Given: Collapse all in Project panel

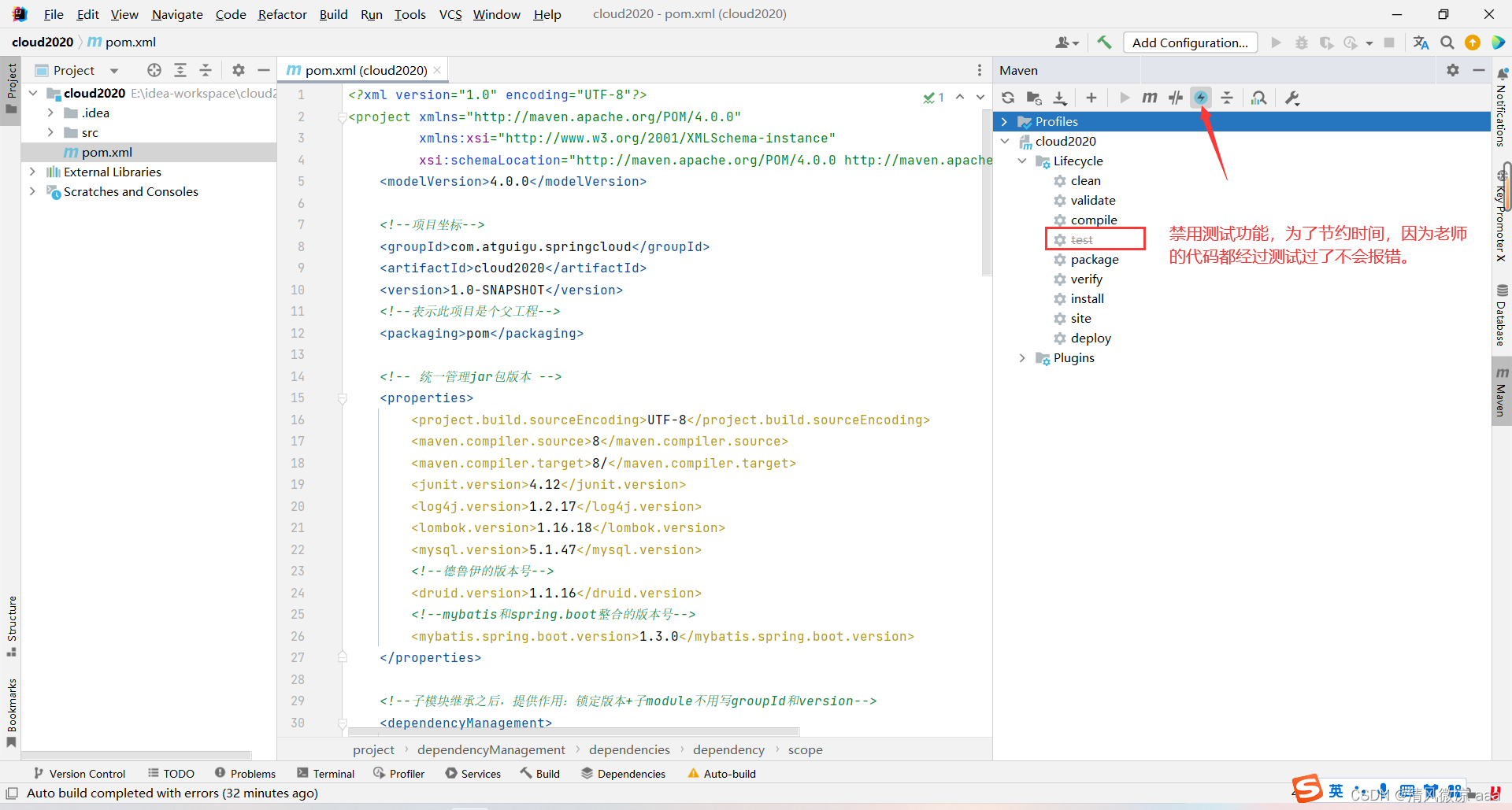Looking at the screenshot, I should 206,70.
